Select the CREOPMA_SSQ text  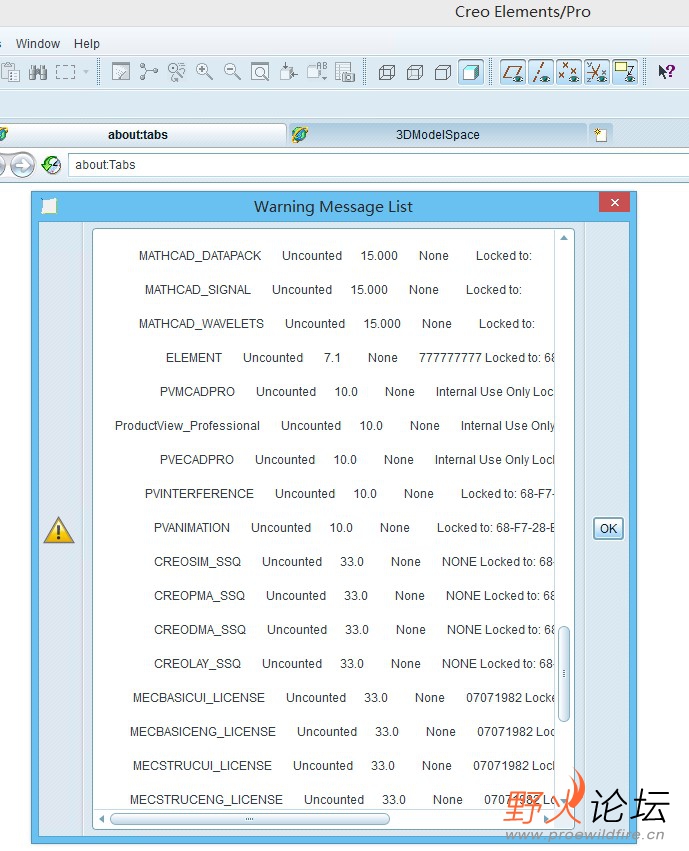(199, 596)
